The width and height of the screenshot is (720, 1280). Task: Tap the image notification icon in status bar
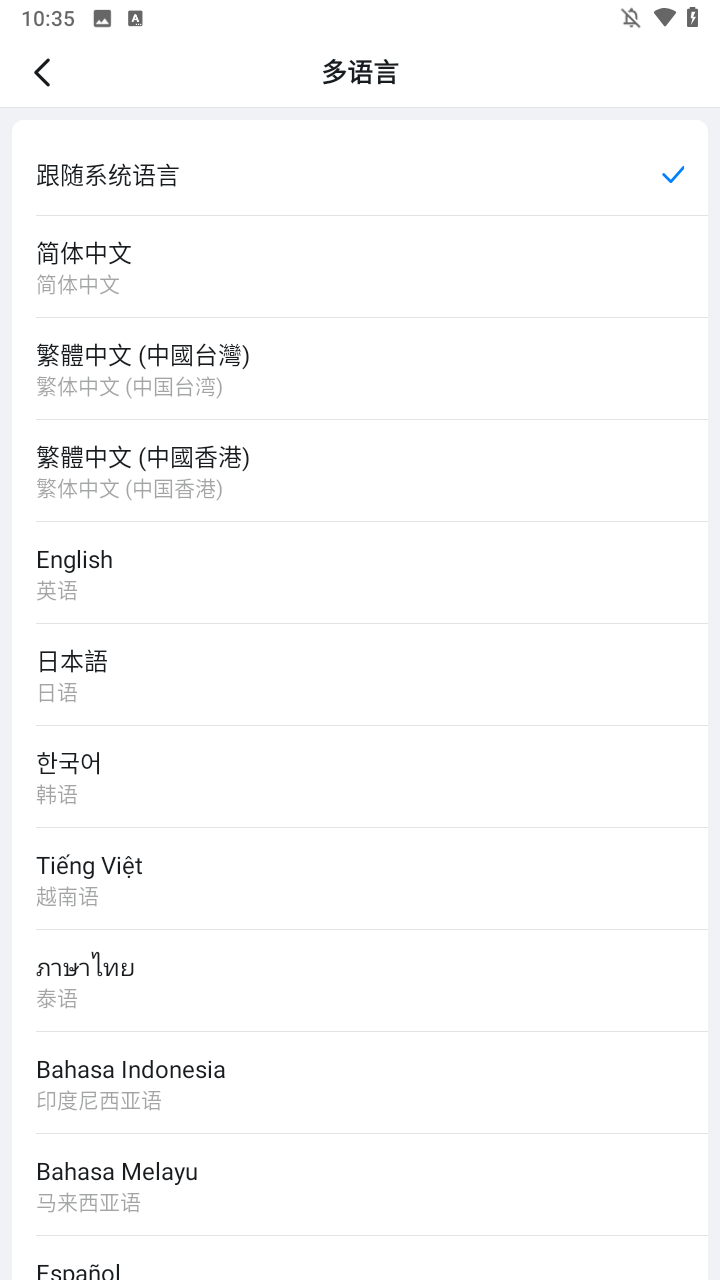coord(102,18)
